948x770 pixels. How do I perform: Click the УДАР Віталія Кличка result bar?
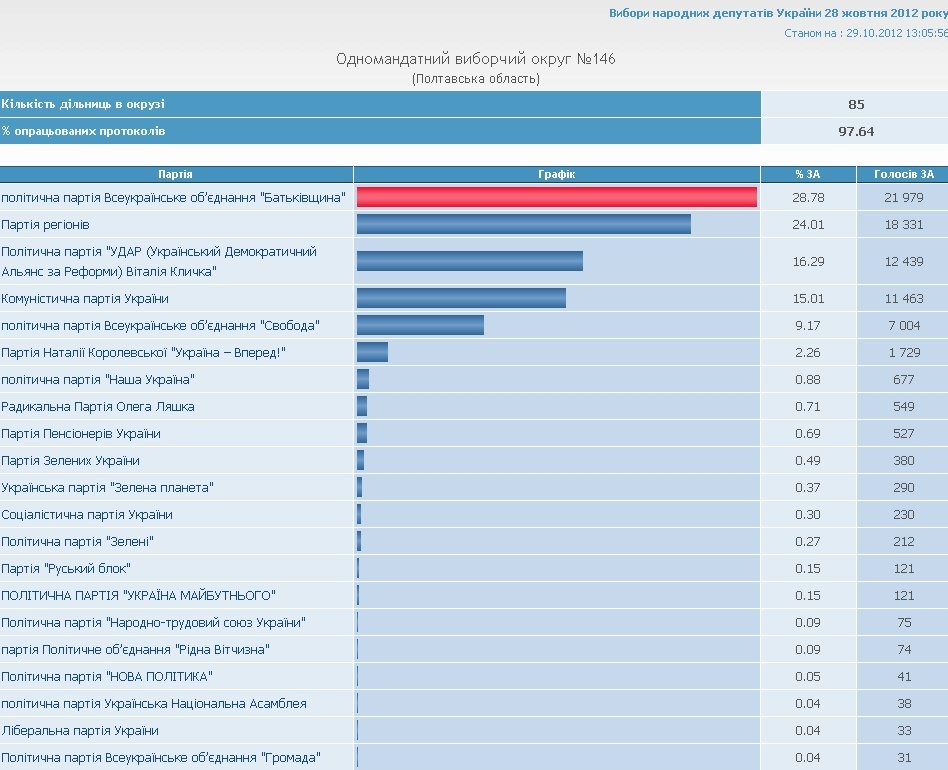point(469,261)
